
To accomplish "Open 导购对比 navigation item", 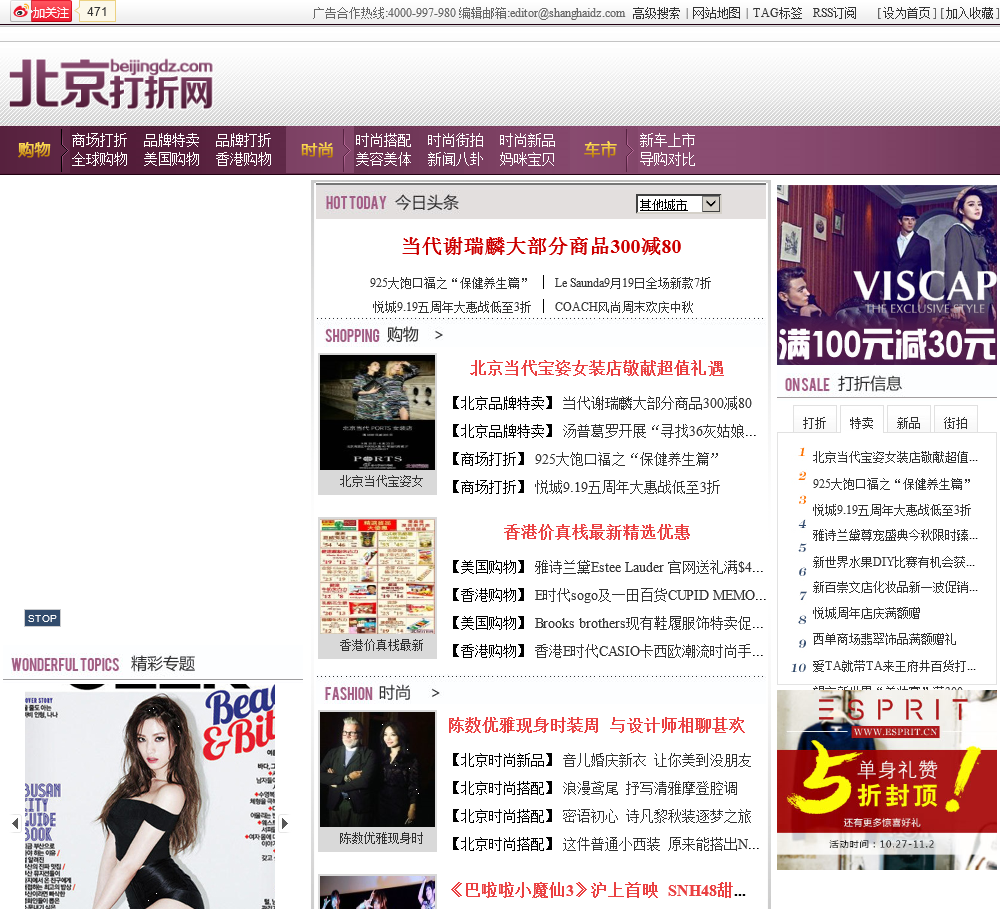I will click(667, 159).
